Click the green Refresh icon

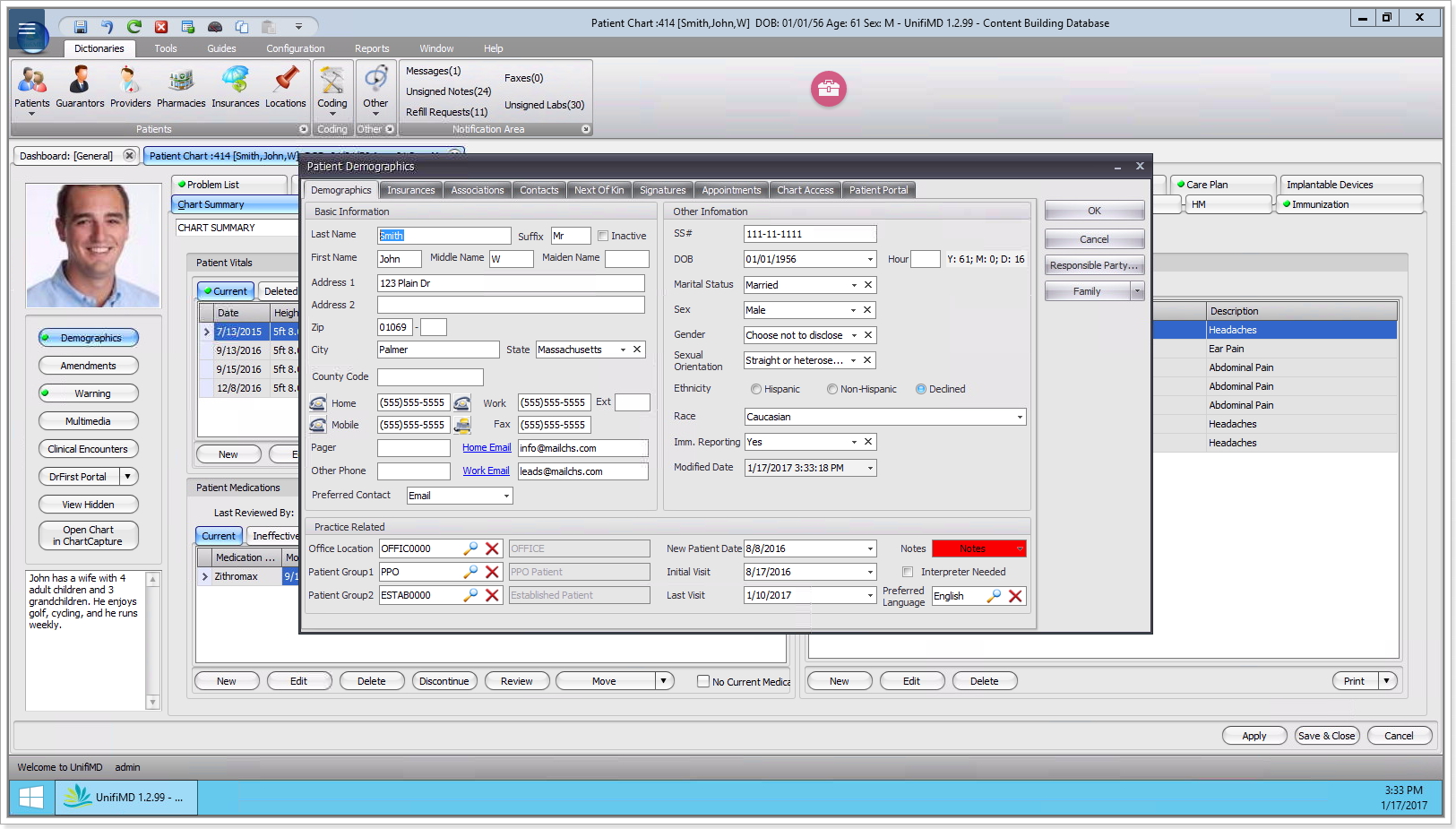coord(134,27)
